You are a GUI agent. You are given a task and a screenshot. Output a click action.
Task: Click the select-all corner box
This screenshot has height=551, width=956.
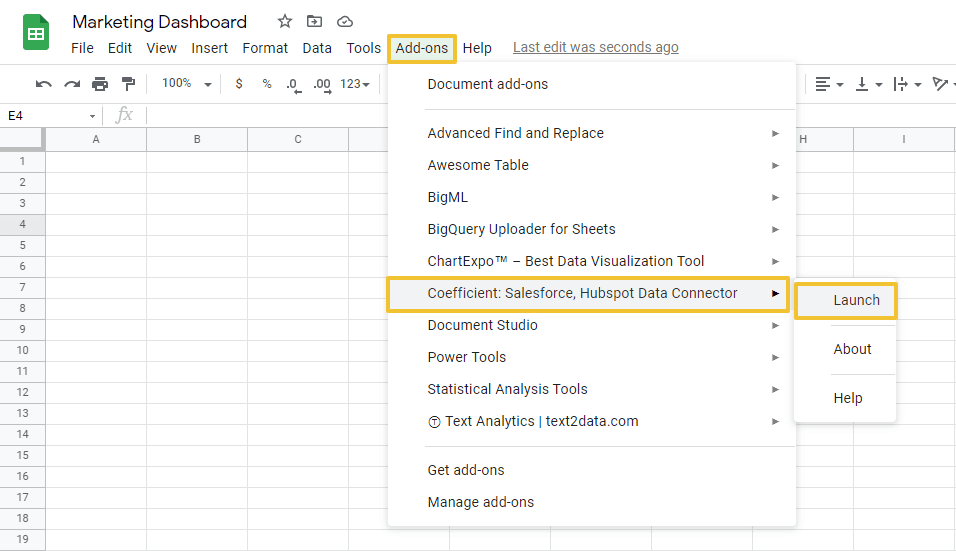[22, 139]
